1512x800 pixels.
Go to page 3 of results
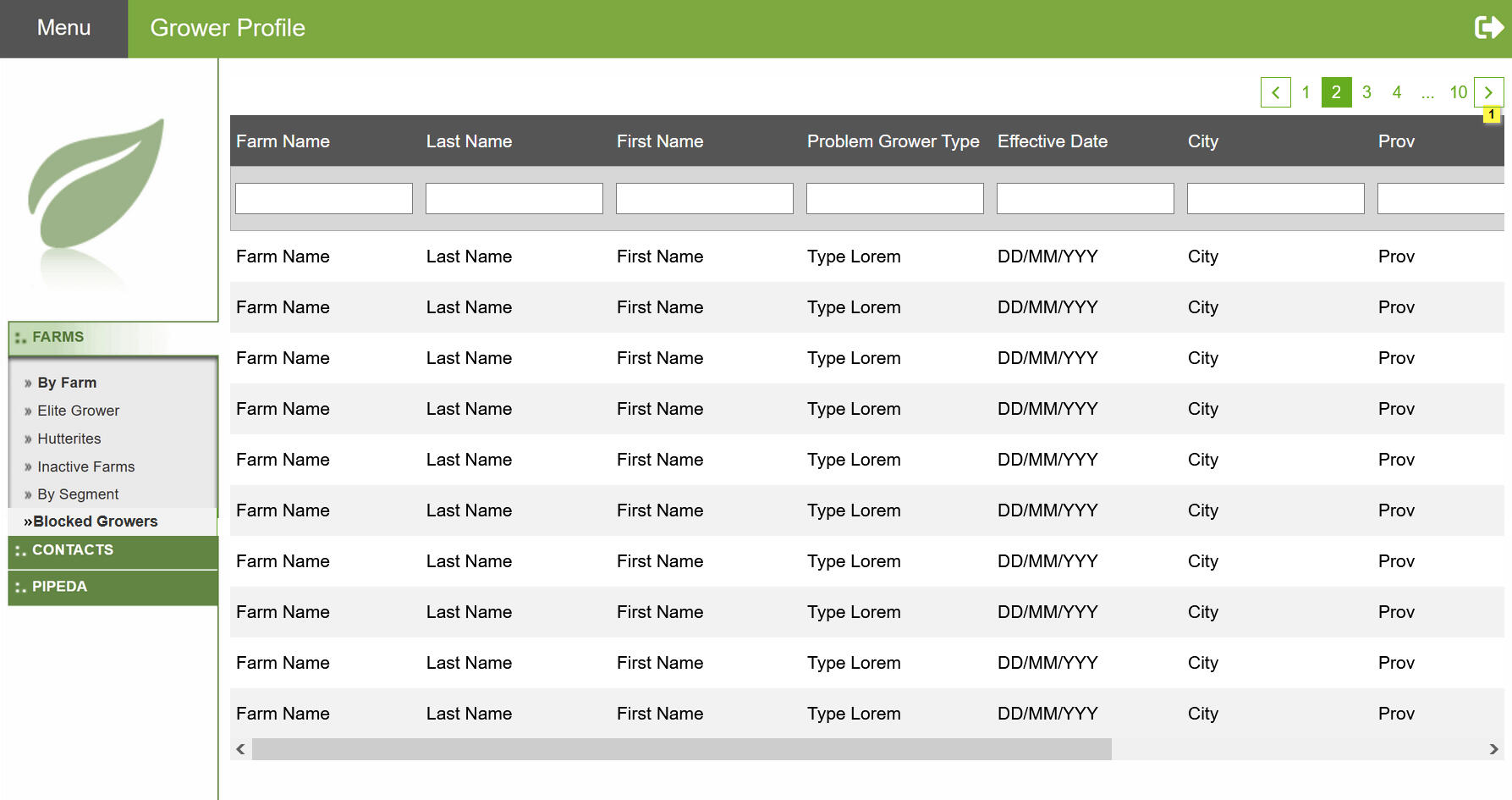(1366, 92)
